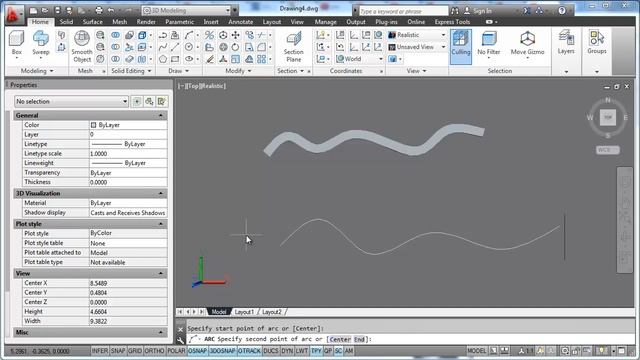Screen dimensions: 640x360
Task: Click the search binoculars icon
Action: (455, 11)
